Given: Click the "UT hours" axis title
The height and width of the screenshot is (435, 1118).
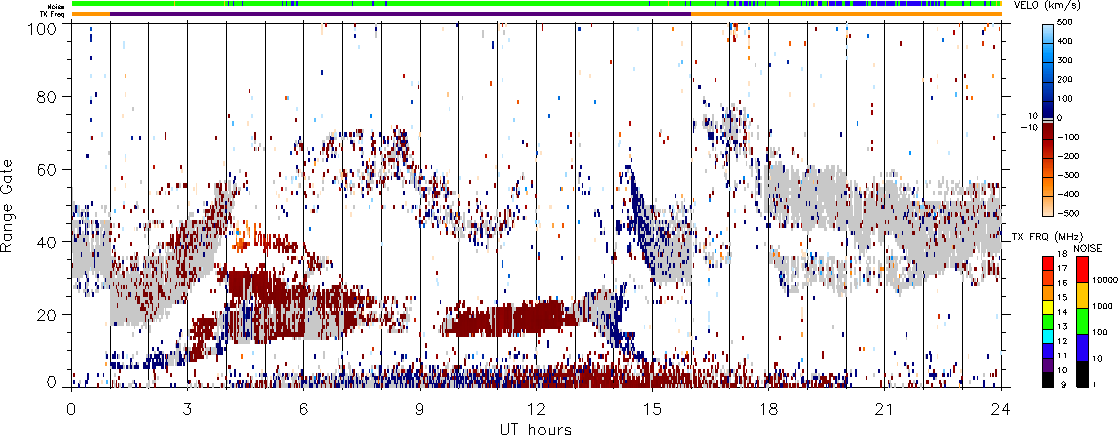Looking at the screenshot, I should tap(536, 428).
